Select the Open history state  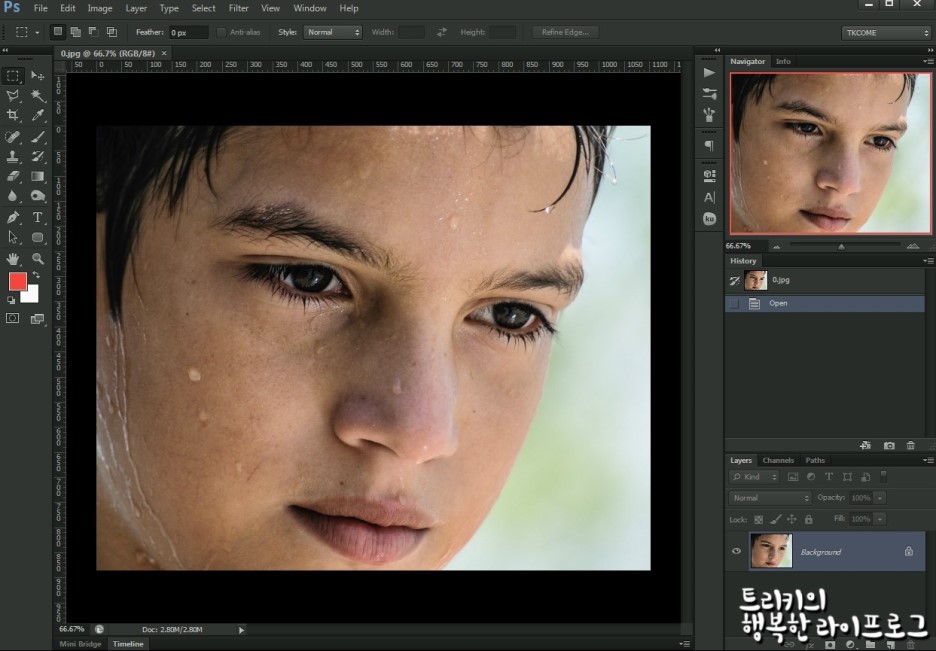[x=778, y=303]
